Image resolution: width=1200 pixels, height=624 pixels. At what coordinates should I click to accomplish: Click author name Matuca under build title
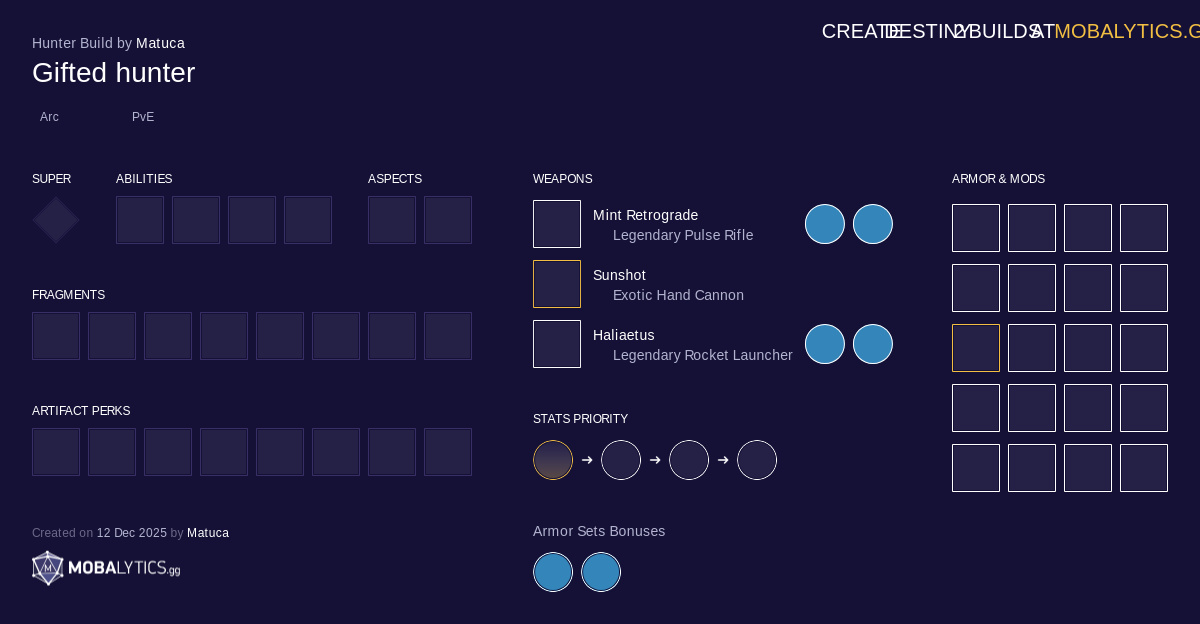pyautogui.click(x=160, y=43)
